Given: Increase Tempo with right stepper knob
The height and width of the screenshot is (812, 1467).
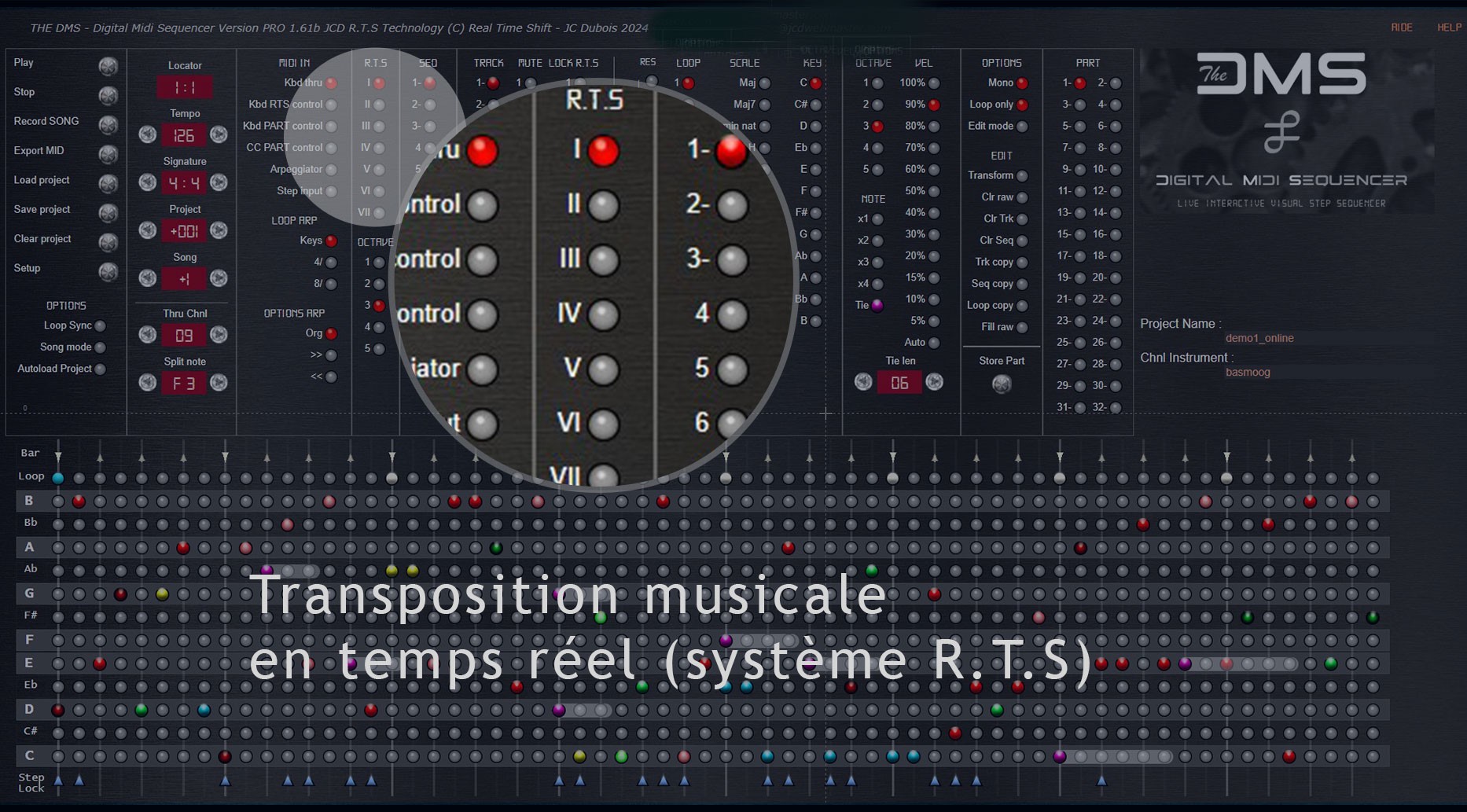Looking at the screenshot, I should (219, 134).
